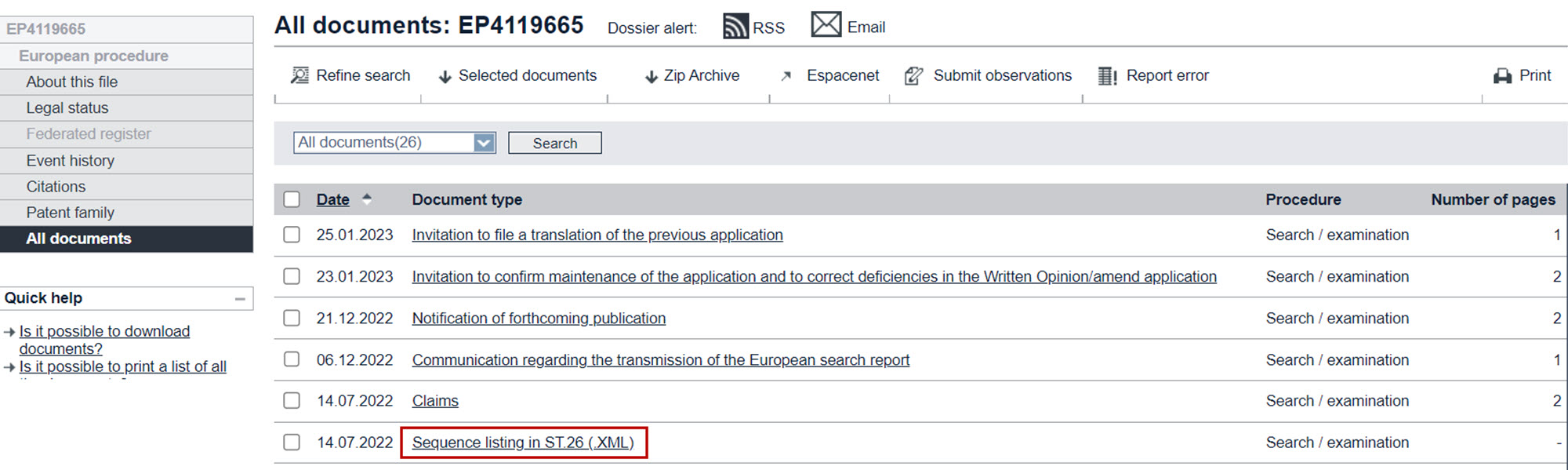
Task: Click the Report error icon
Action: (1107, 76)
